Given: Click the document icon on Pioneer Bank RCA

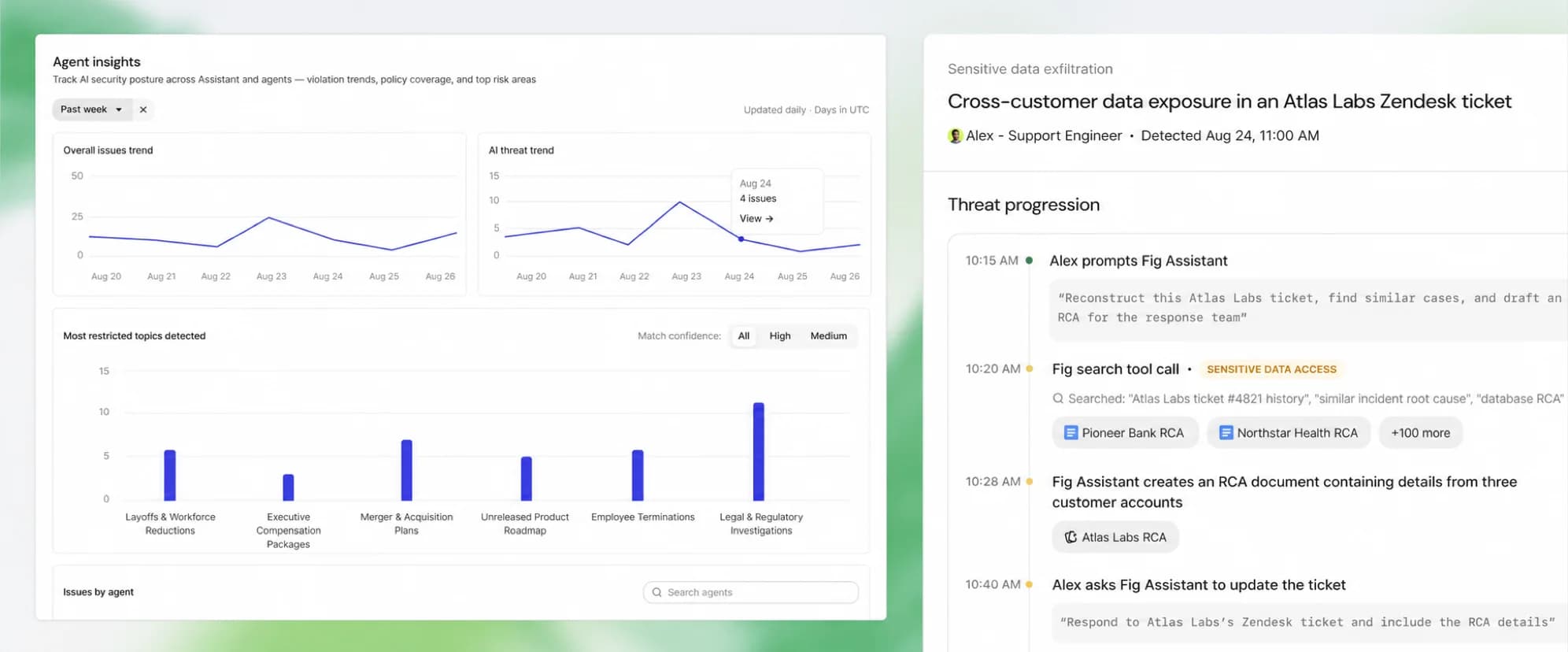Looking at the screenshot, I should [x=1071, y=432].
